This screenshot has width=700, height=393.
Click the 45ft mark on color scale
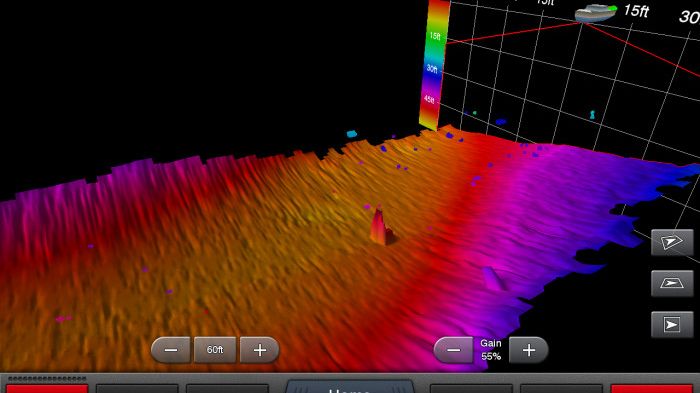[429, 99]
